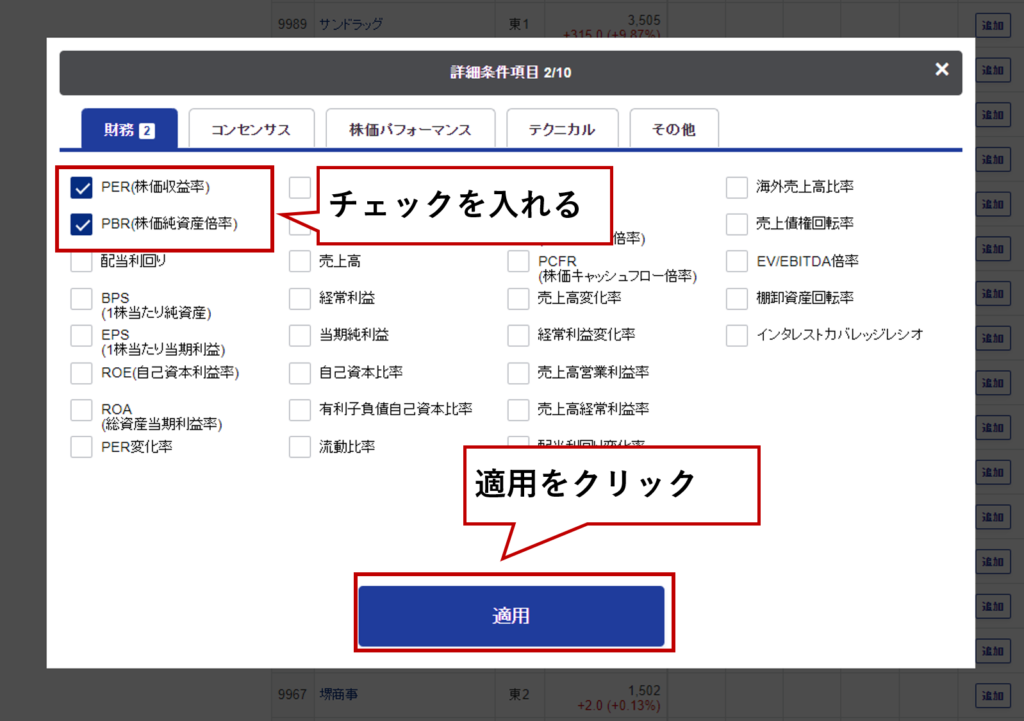Select the 海外売上高比率 checkbox
Image resolution: width=1024 pixels, height=721 pixels.
click(x=737, y=187)
